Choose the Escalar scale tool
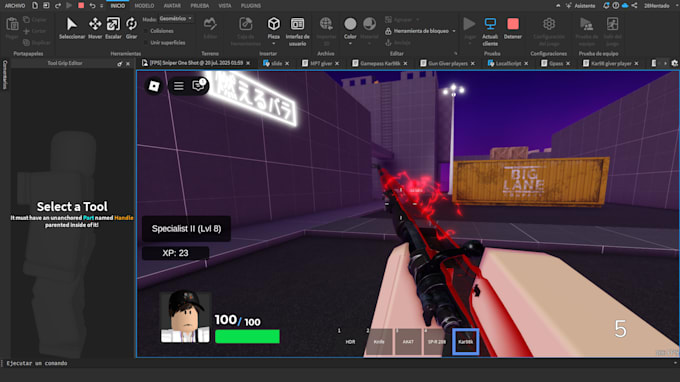 pyautogui.click(x=113, y=28)
